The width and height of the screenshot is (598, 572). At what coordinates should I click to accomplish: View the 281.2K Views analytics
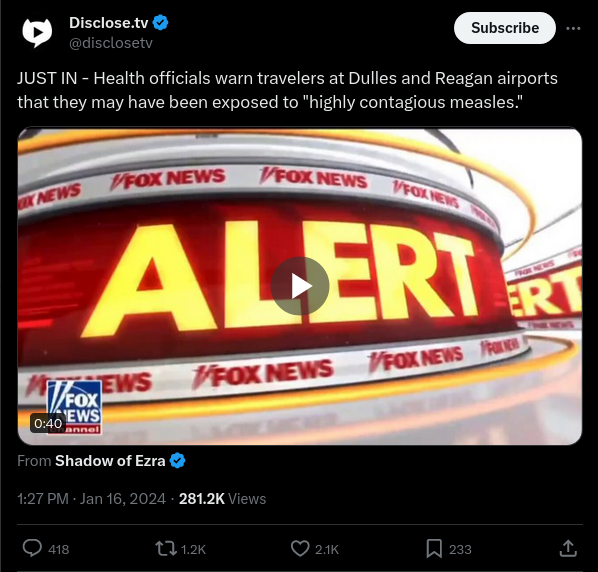[x=222, y=499]
